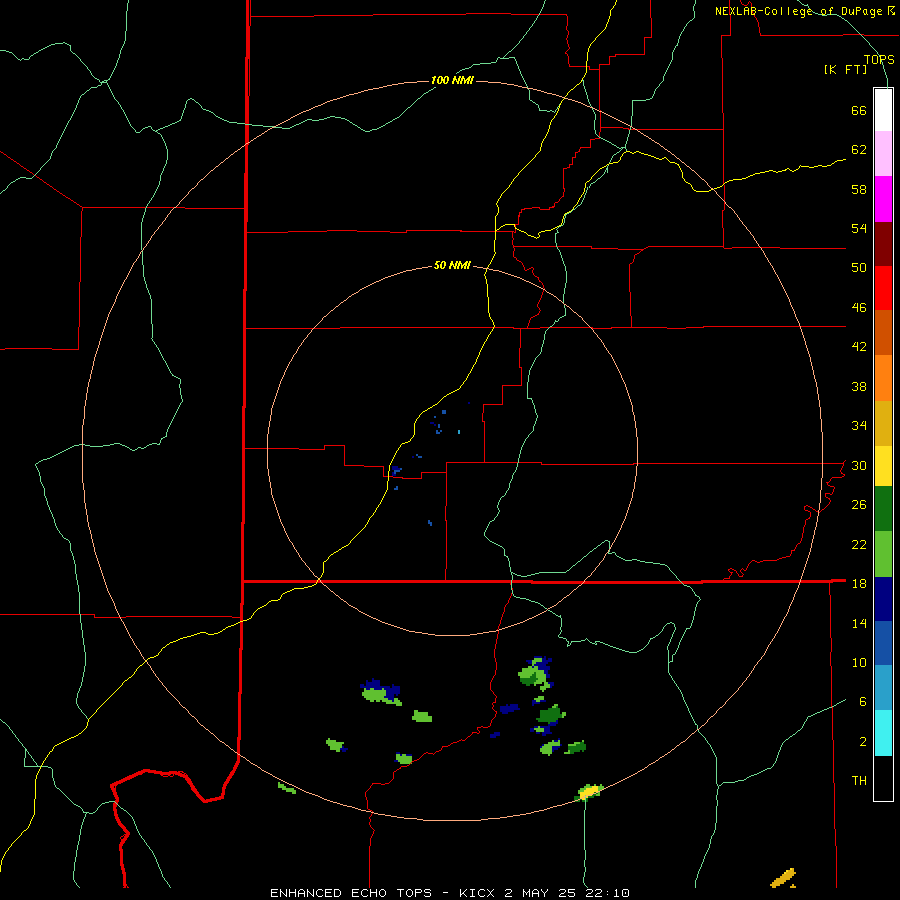Click the legend value 50

point(859,267)
